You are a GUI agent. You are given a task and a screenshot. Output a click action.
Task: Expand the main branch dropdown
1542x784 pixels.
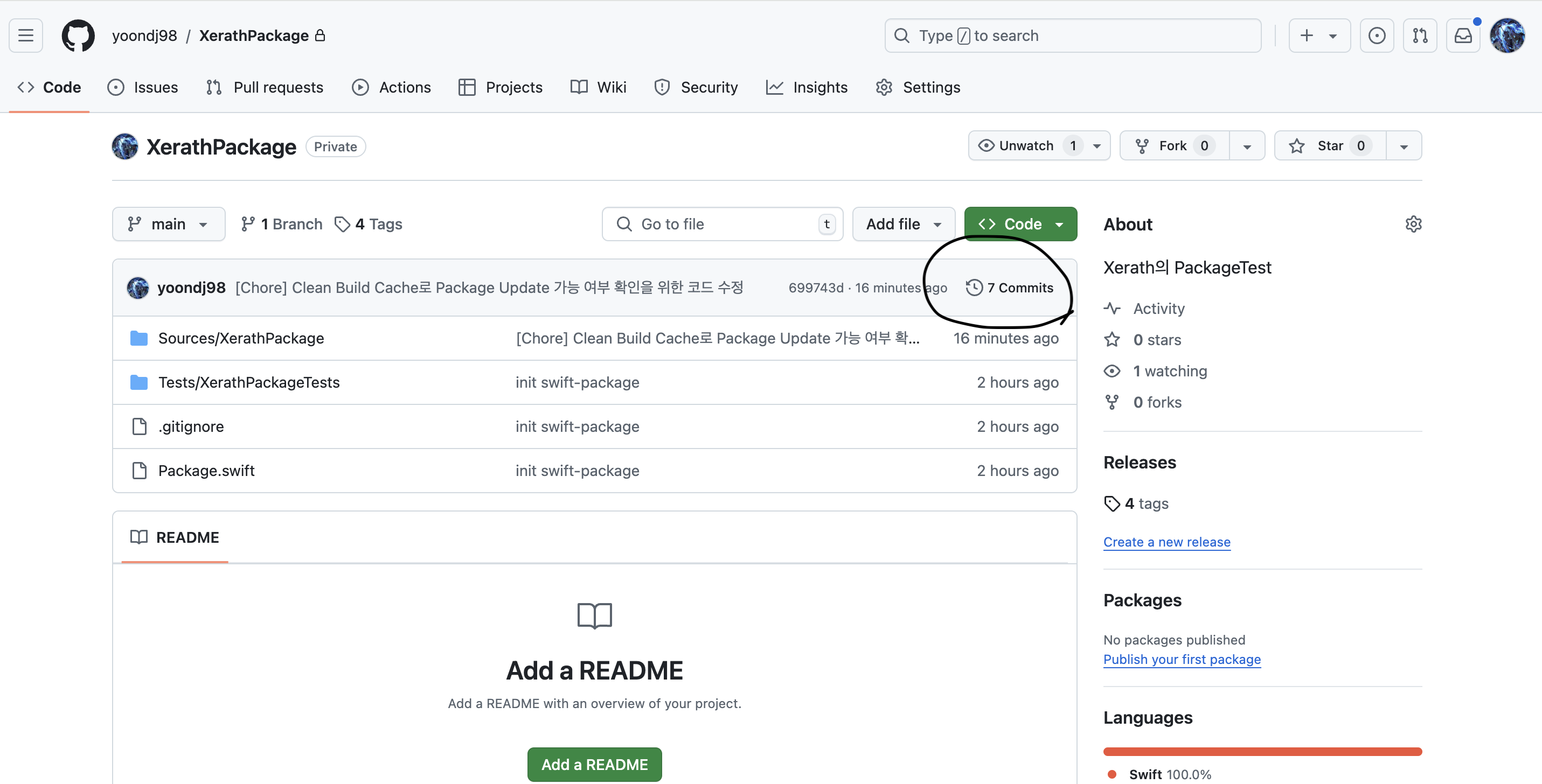168,224
